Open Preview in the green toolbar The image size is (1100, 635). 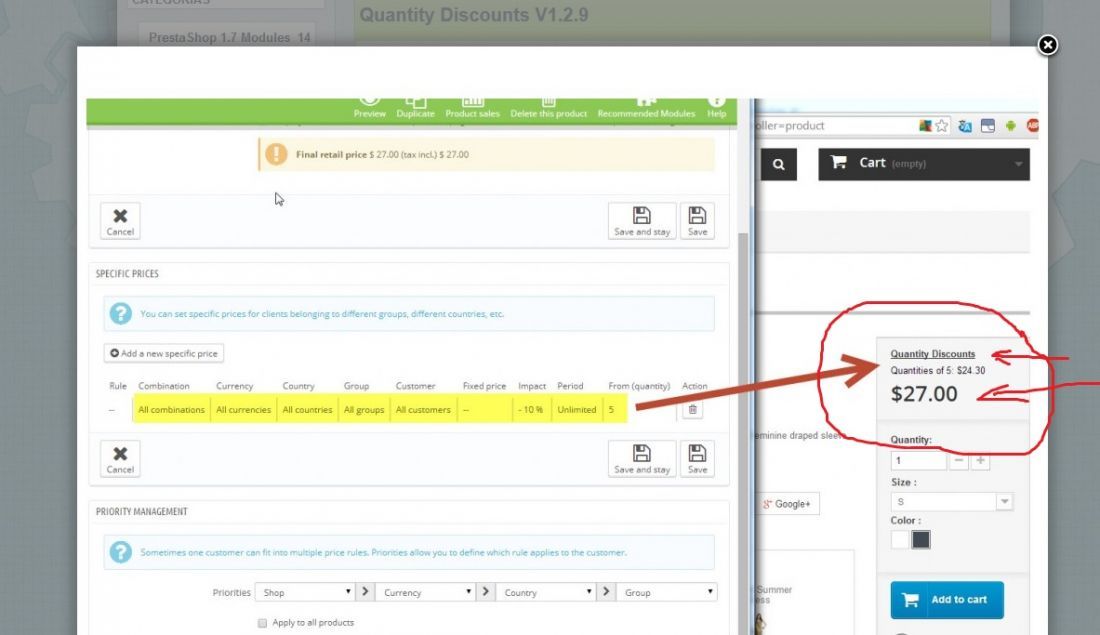point(370,108)
